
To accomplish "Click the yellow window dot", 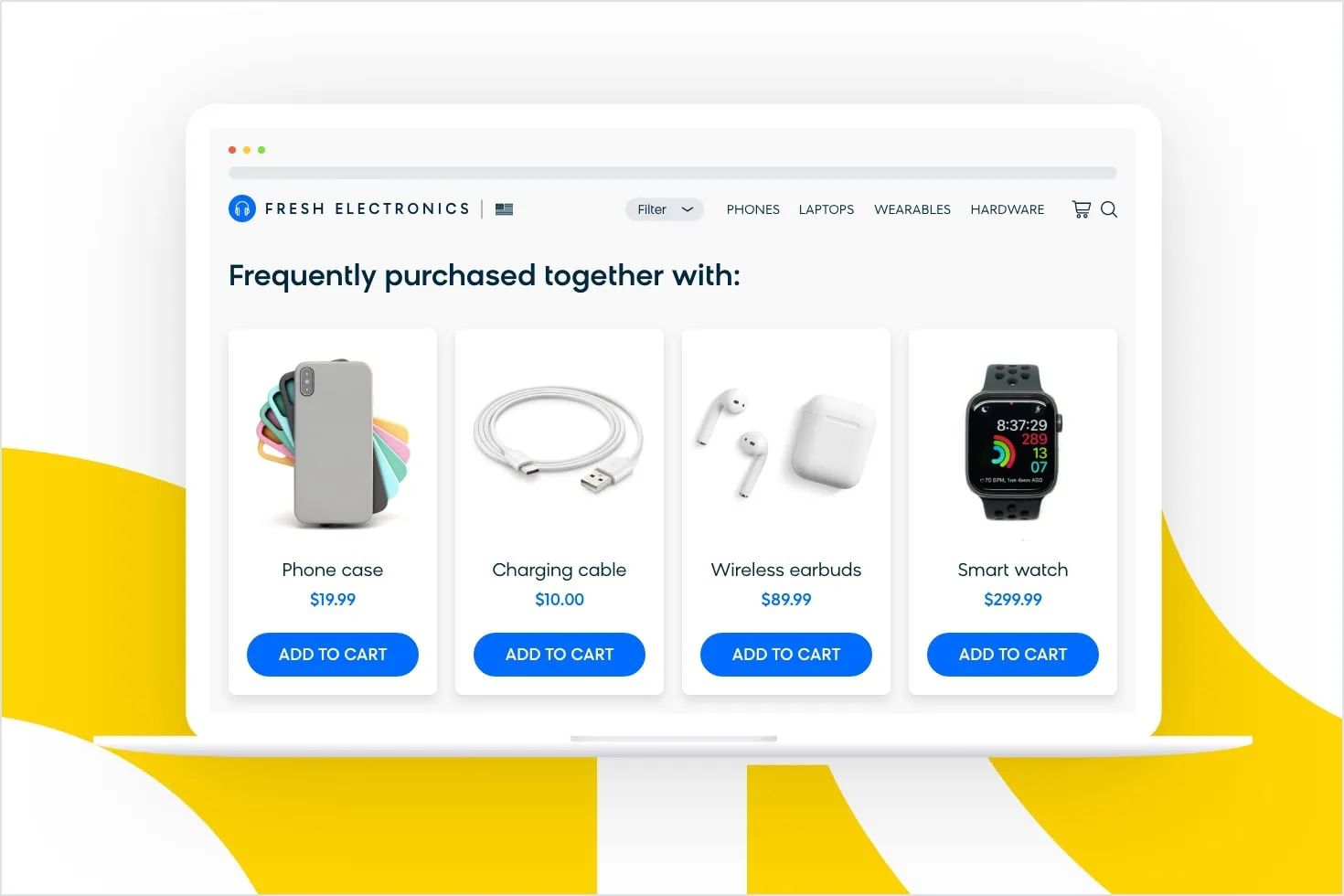I will [247, 150].
